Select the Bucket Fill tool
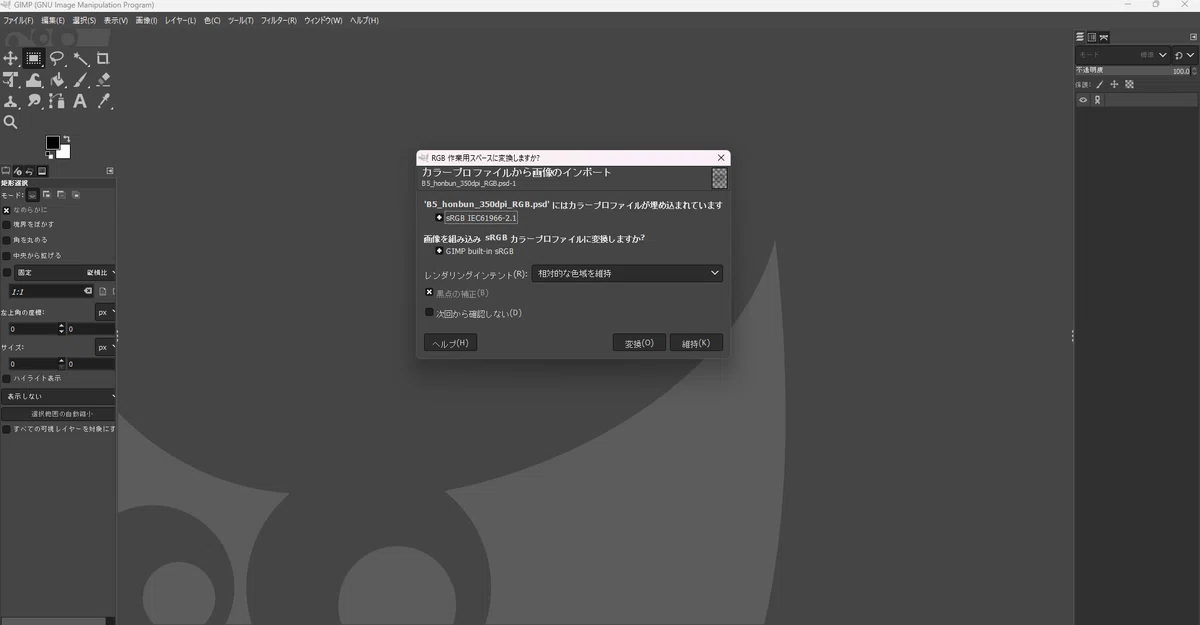 [57, 80]
